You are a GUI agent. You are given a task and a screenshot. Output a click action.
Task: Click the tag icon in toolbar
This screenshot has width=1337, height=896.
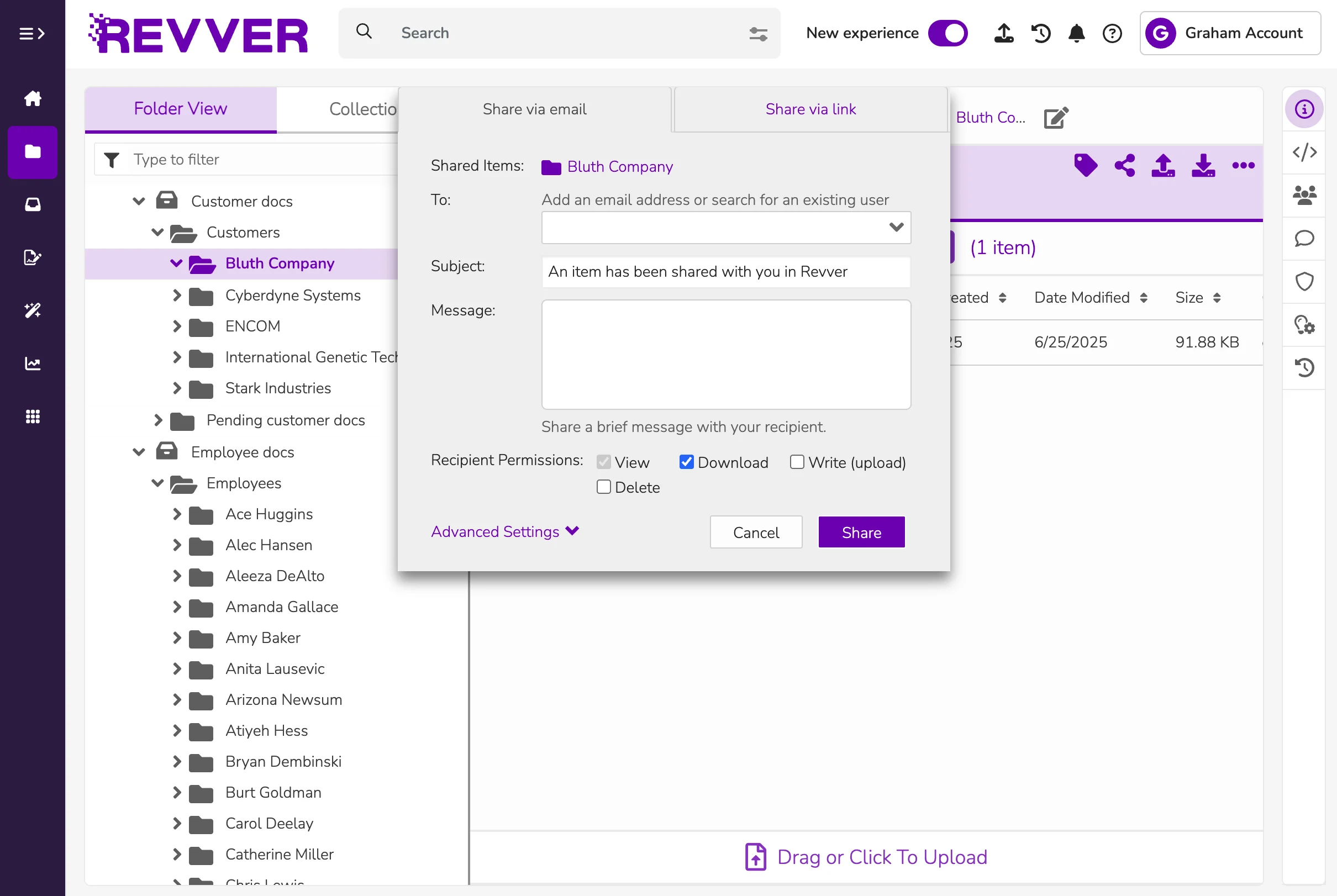[1085, 166]
